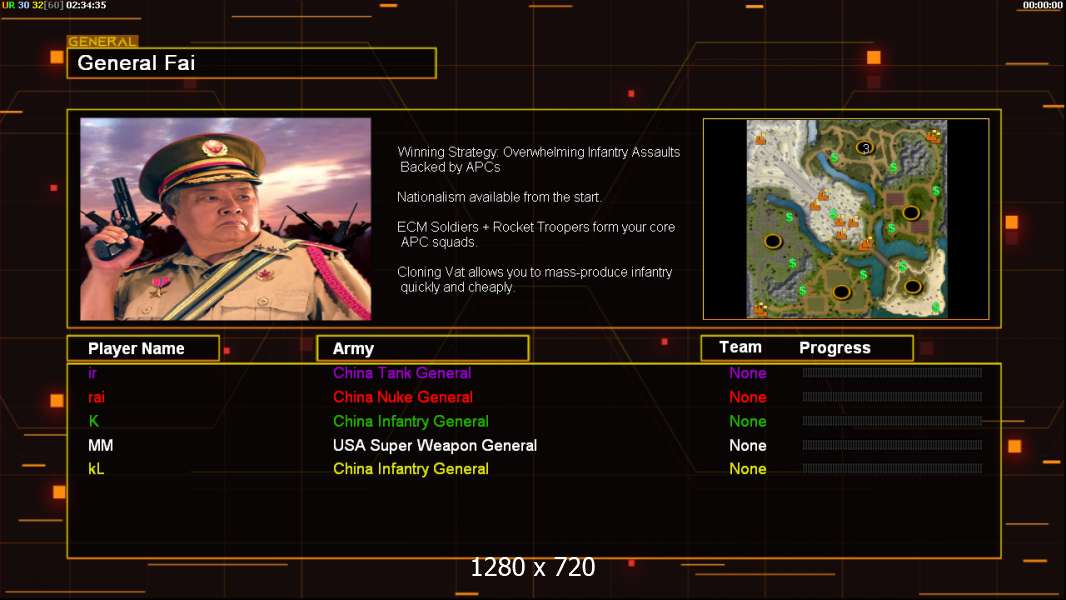Click the player name rai
This screenshot has height=600, width=1066.
coord(96,397)
